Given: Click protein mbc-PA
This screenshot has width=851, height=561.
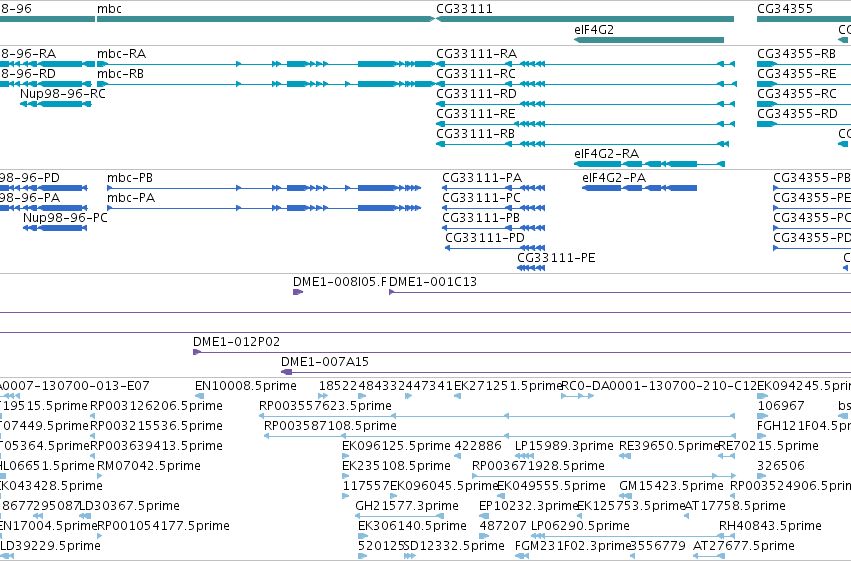Looking at the screenshot, I should 264,208.
